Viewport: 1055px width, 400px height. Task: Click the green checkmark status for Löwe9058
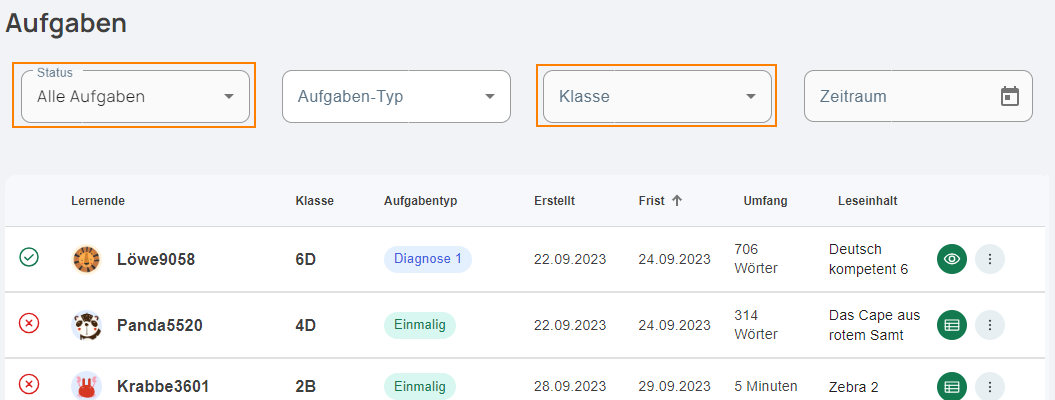[29, 257]
